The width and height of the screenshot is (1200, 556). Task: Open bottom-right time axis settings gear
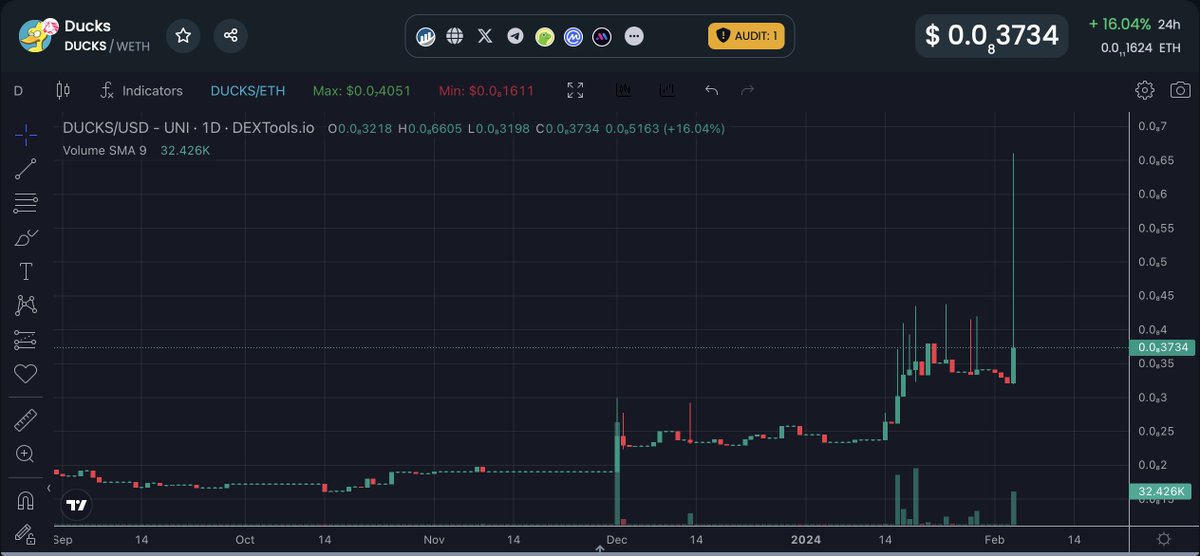click(x=1163, y=539)
